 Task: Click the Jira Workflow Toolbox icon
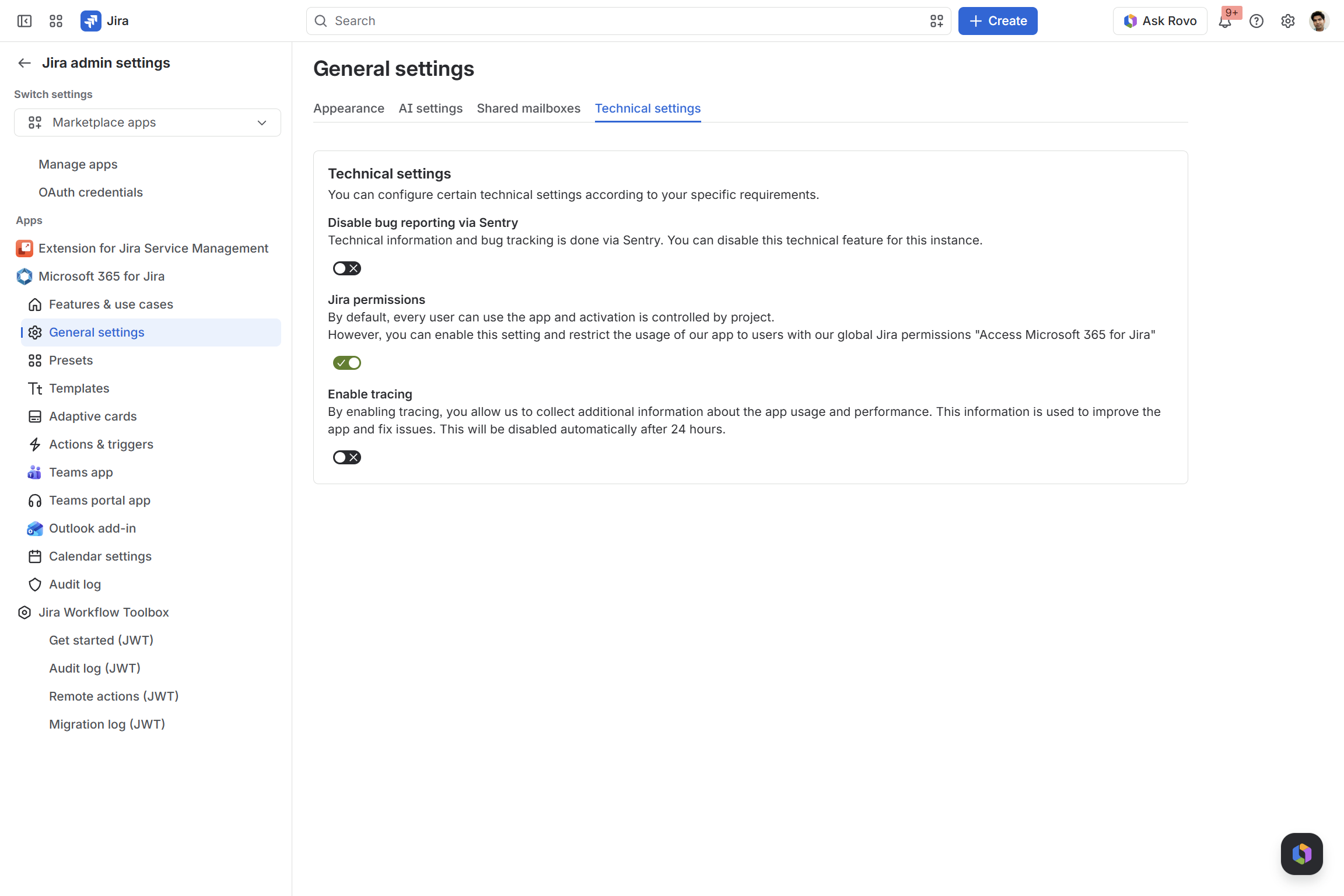click(x=24, y=612)
